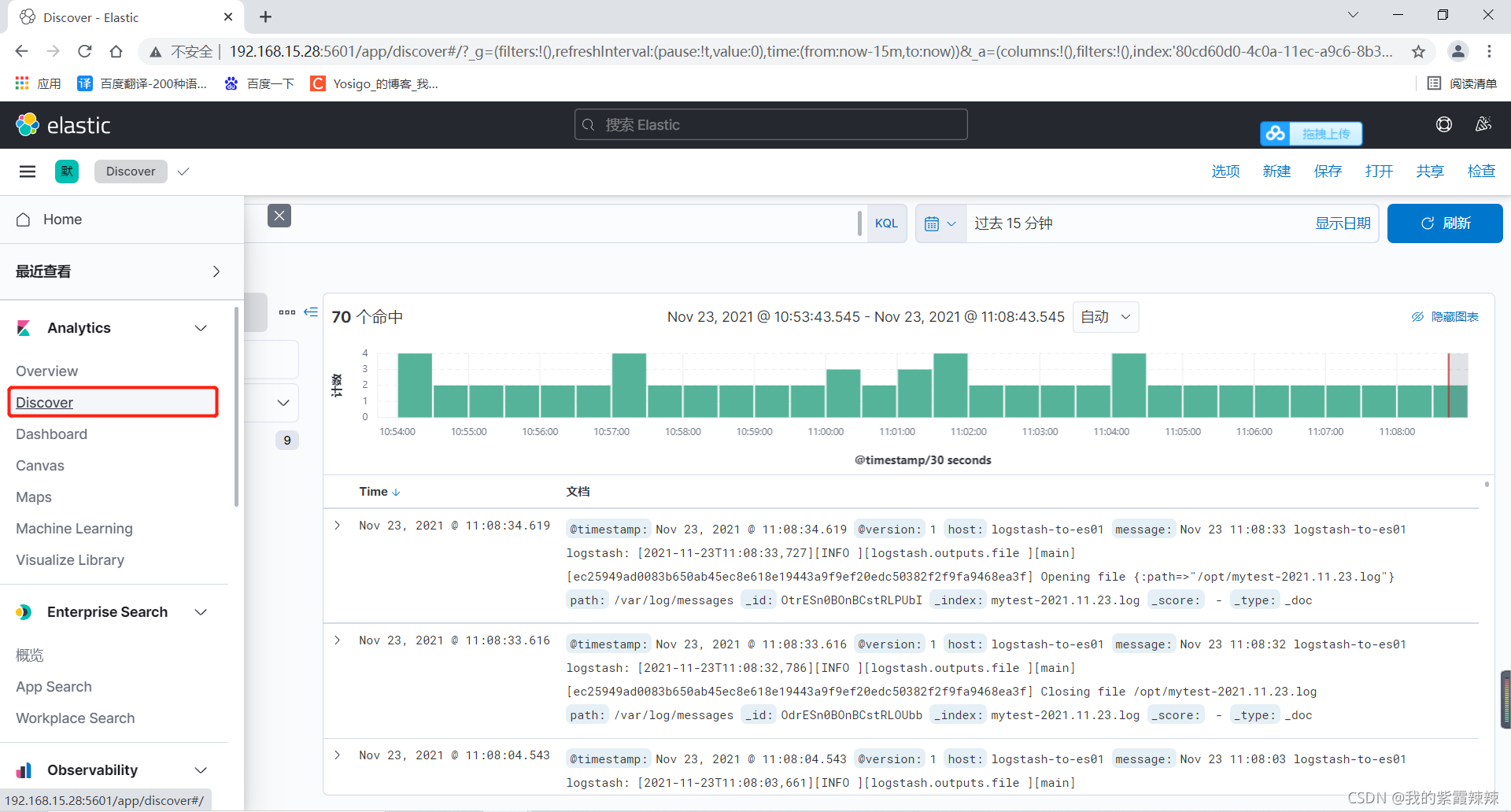Click the histogram bar at 10:57:00
The width and height of the screenshot is (1511, 812).
coord(629,385)
